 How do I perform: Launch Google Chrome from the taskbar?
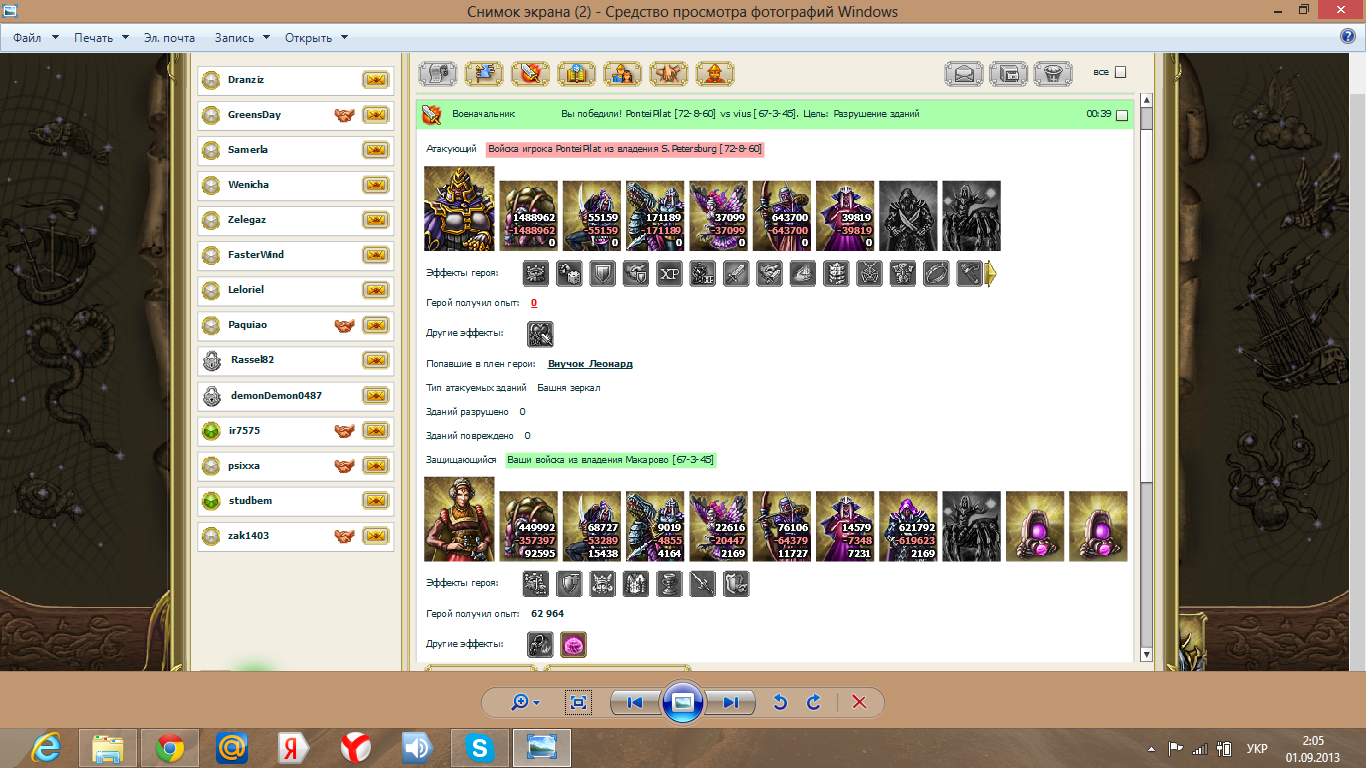click(169, 747)
